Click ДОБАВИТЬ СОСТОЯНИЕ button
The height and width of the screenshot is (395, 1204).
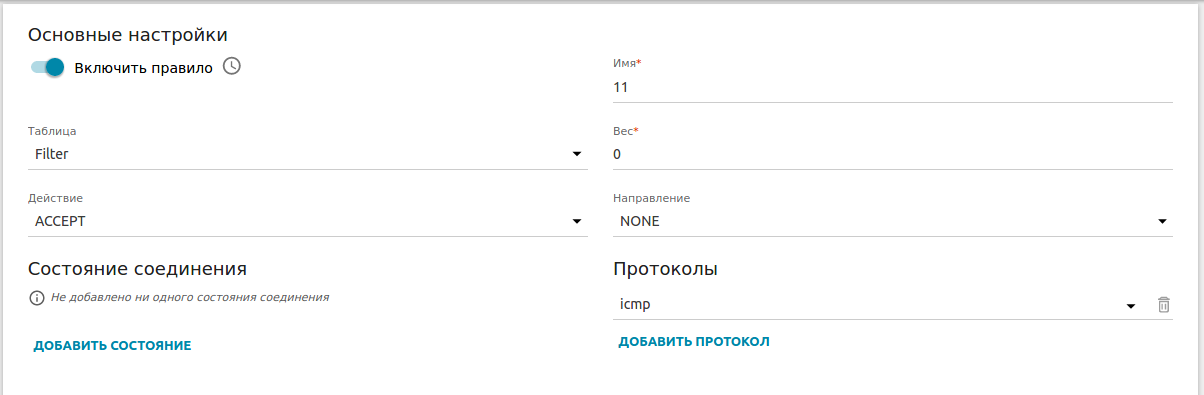click(x=112, y=345)
